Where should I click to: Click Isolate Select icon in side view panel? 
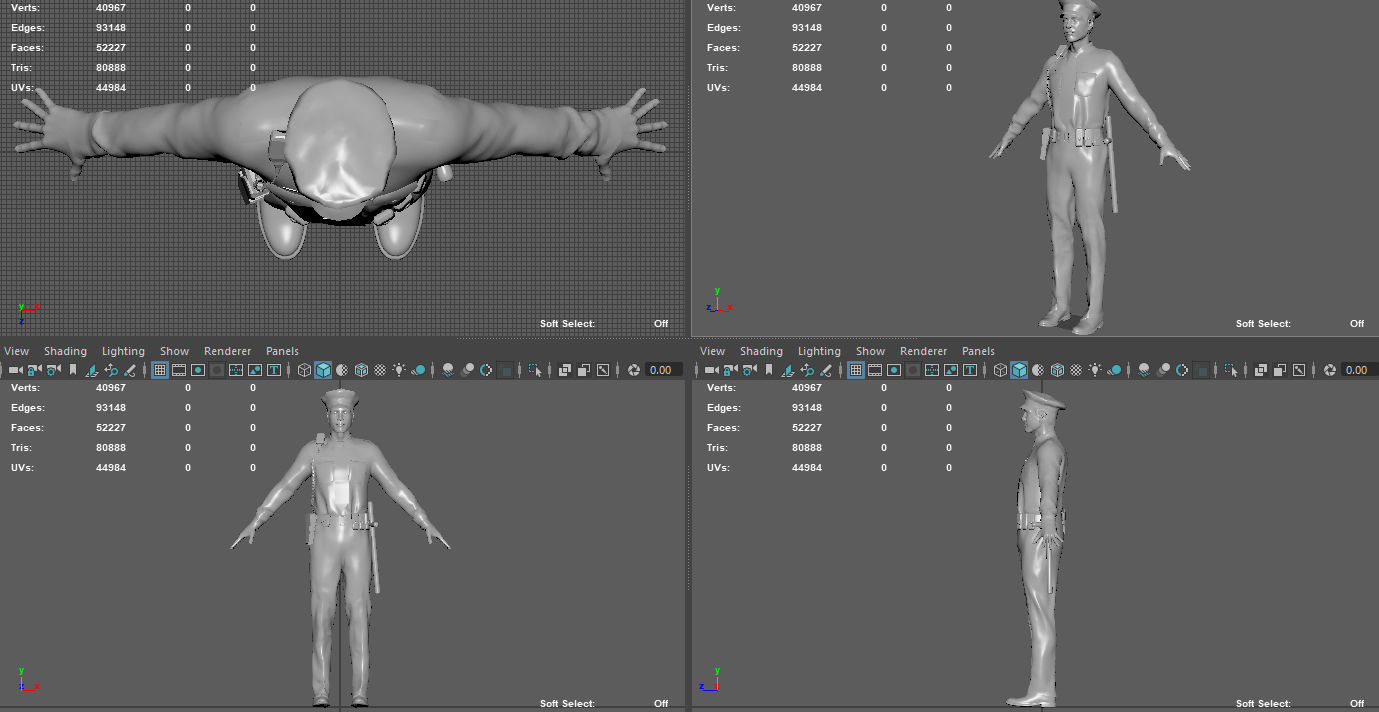tap(1231, 370)
